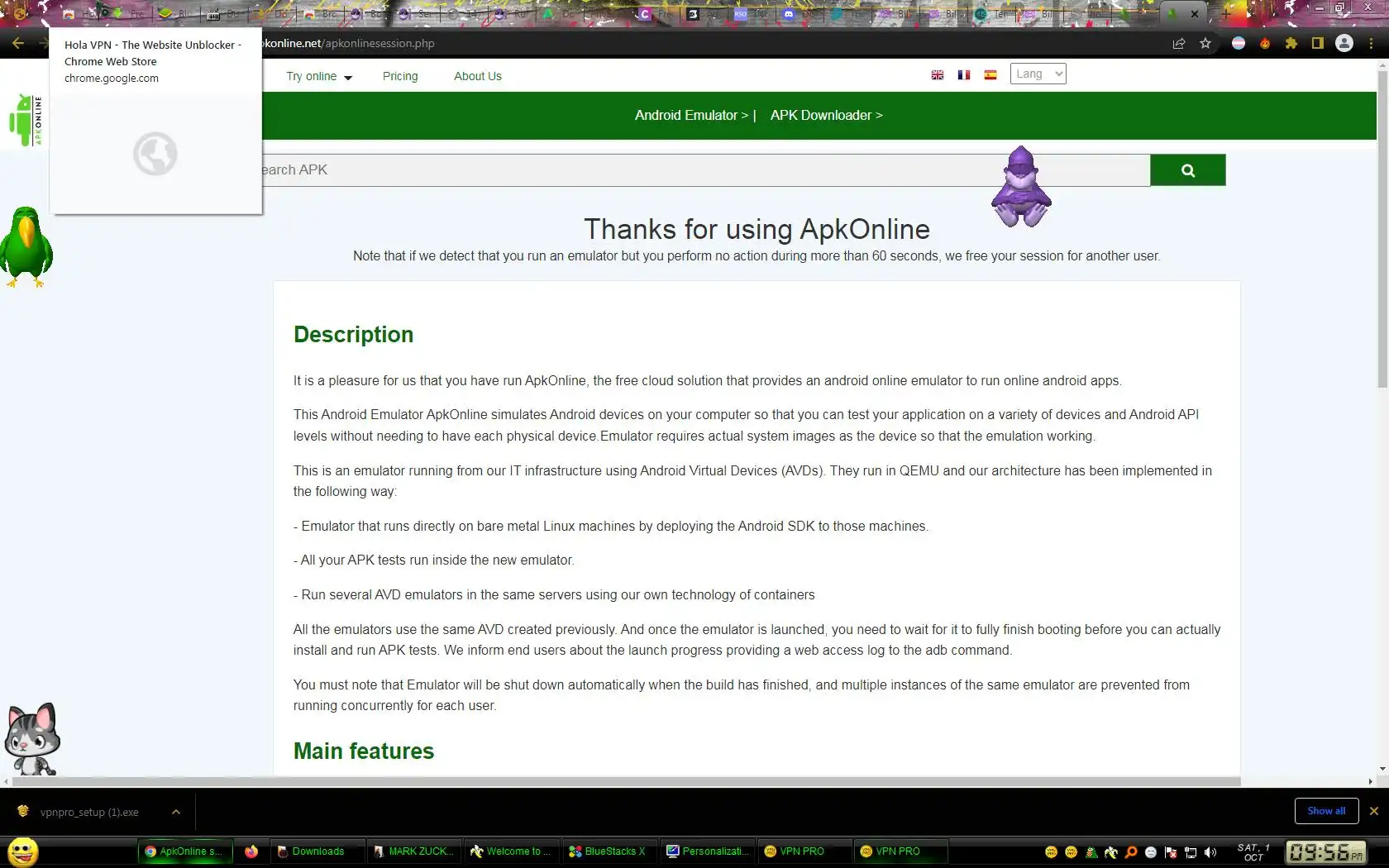Click the horizontal page scrollbar
This screenshot has width=1389, height=868.
point(627,781)
